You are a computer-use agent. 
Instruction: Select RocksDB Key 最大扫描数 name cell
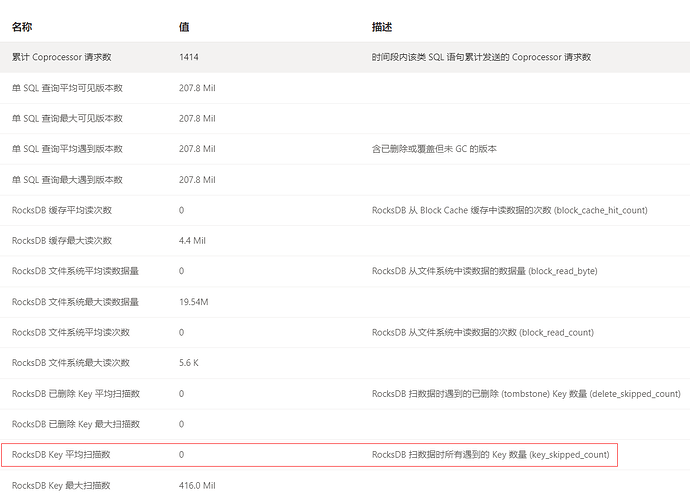coord(61,486)
